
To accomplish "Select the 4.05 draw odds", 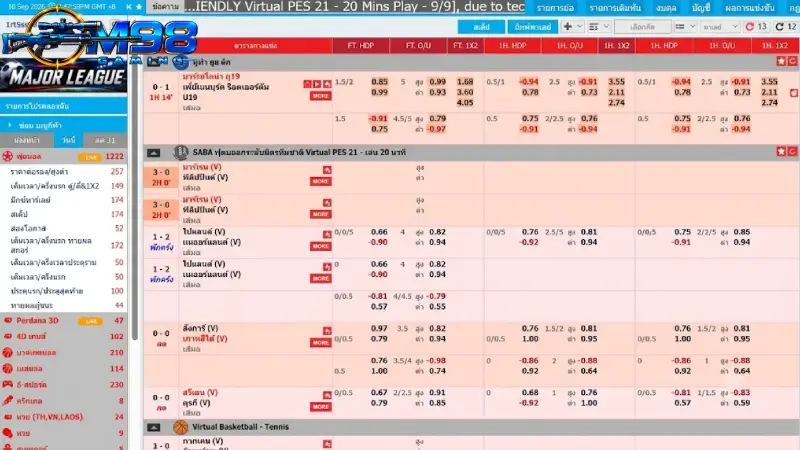I will tap(465, 103).
